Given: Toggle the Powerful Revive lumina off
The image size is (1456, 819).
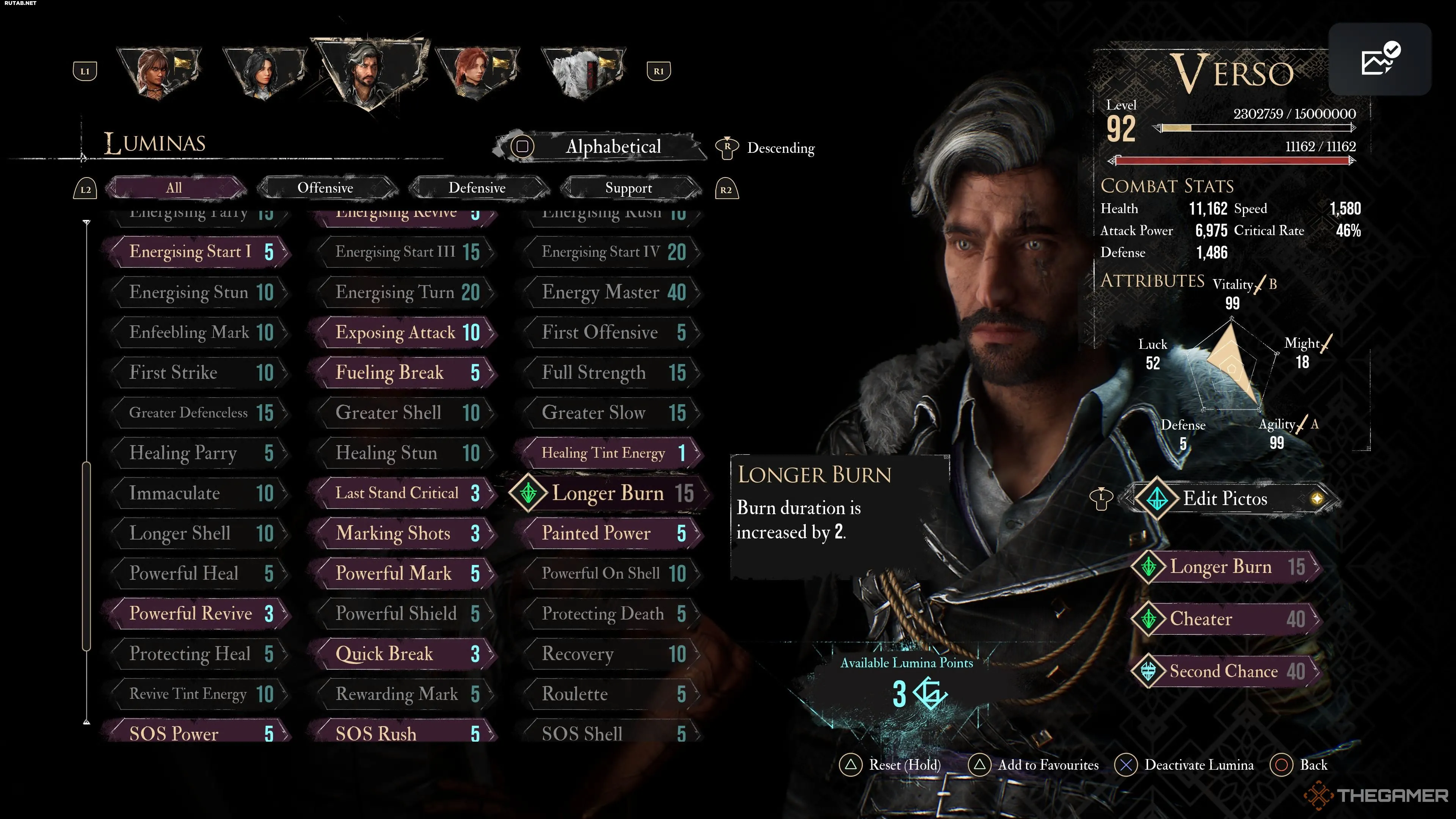Looking at the screenshot, I should point(199,613).
